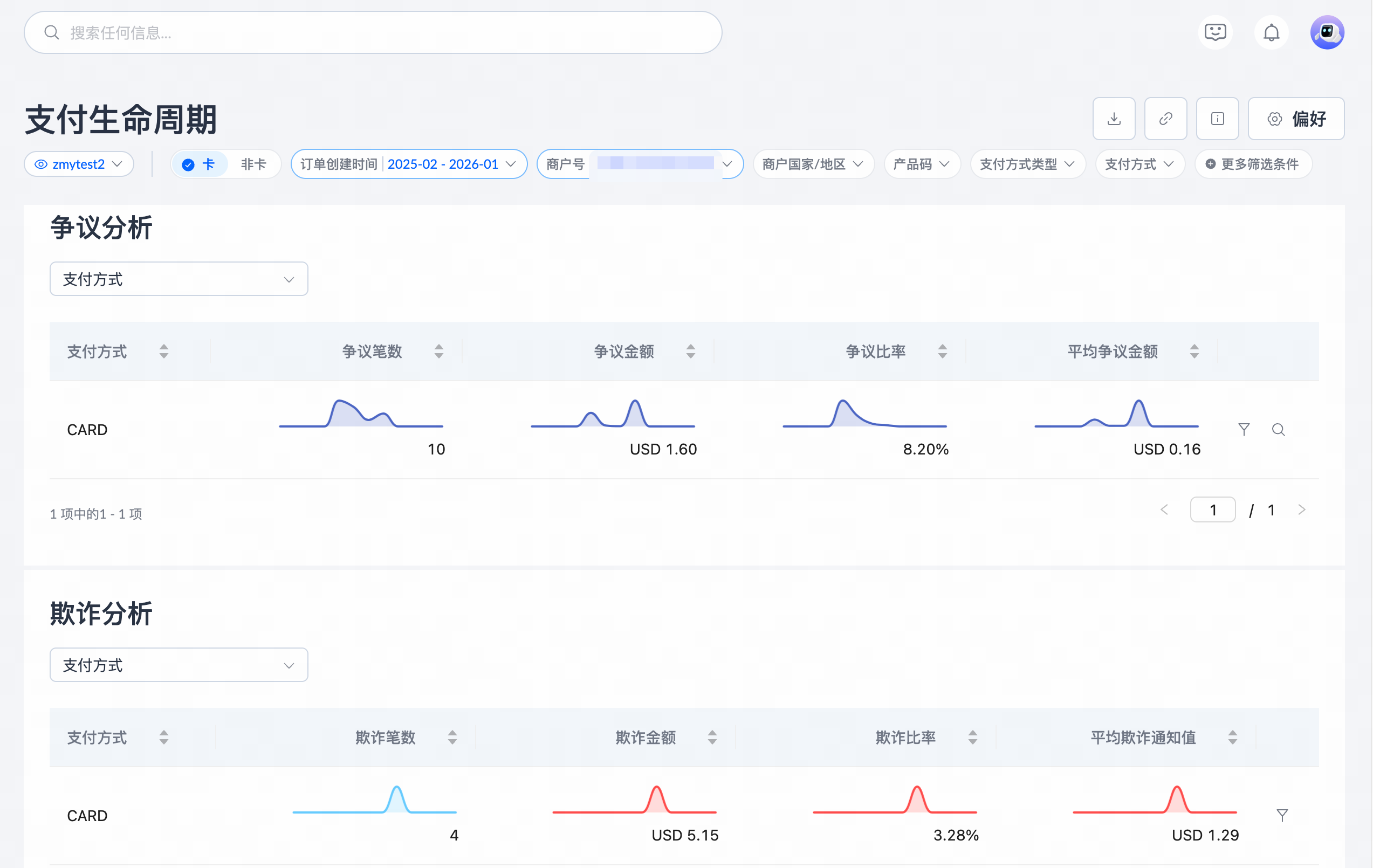1373x868 pixels.
Task: Sort by 争议笔数 column
Action: coord(438,351)
